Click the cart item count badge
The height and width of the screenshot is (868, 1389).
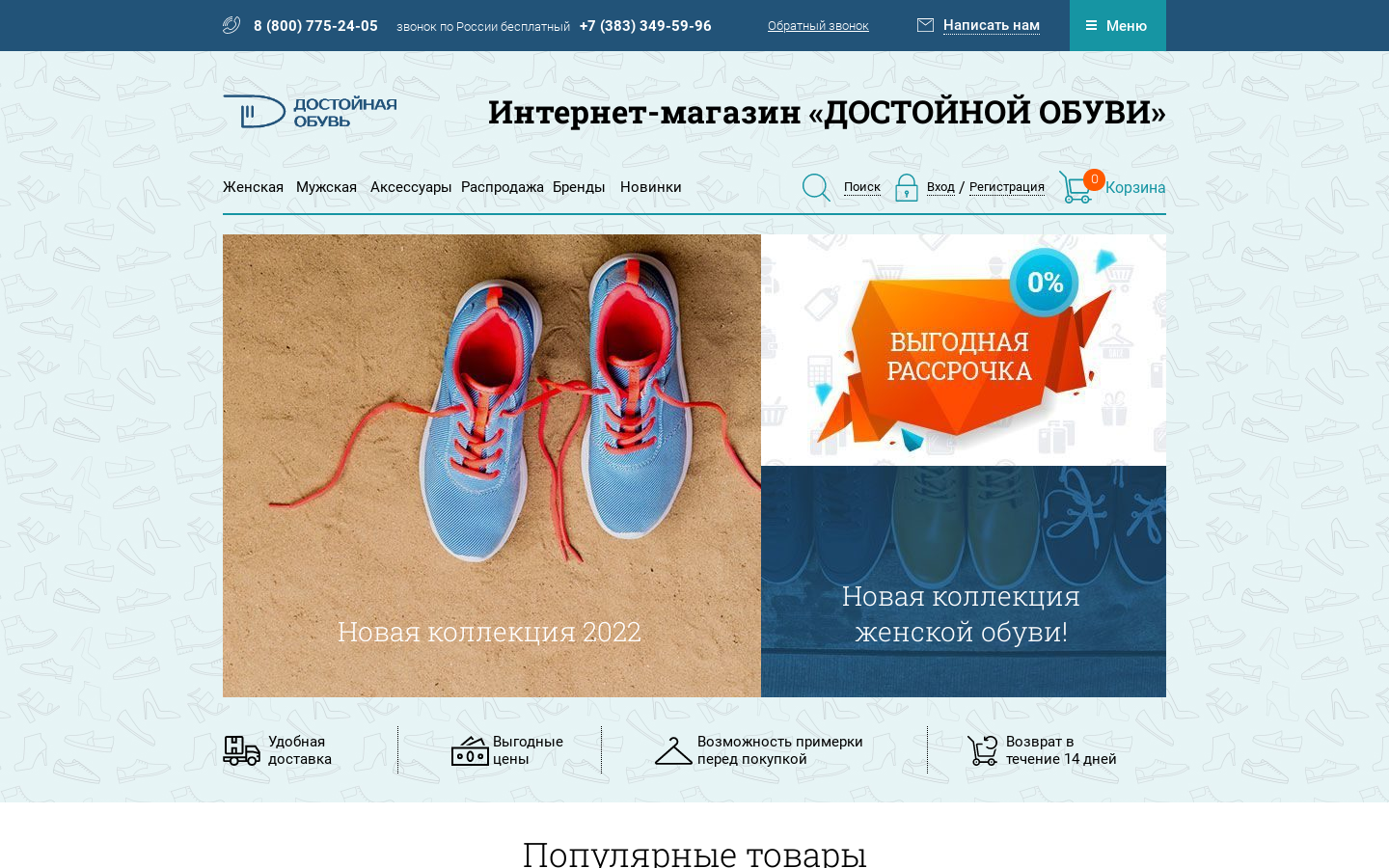tap(1094, 179)
